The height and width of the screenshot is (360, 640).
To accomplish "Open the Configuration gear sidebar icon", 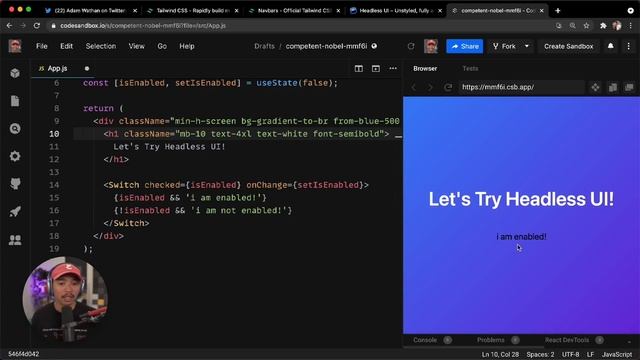I will (x=15, y=156).
